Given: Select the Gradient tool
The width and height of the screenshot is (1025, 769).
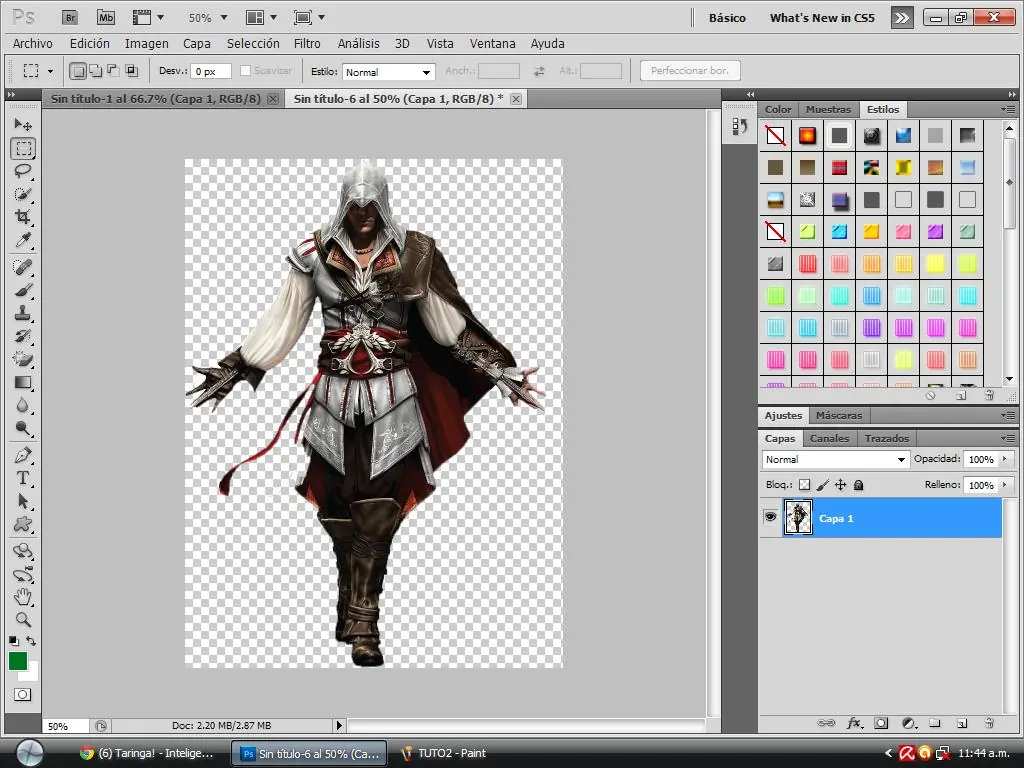Looking at the screenshot, I should click(x=23, y=383).
